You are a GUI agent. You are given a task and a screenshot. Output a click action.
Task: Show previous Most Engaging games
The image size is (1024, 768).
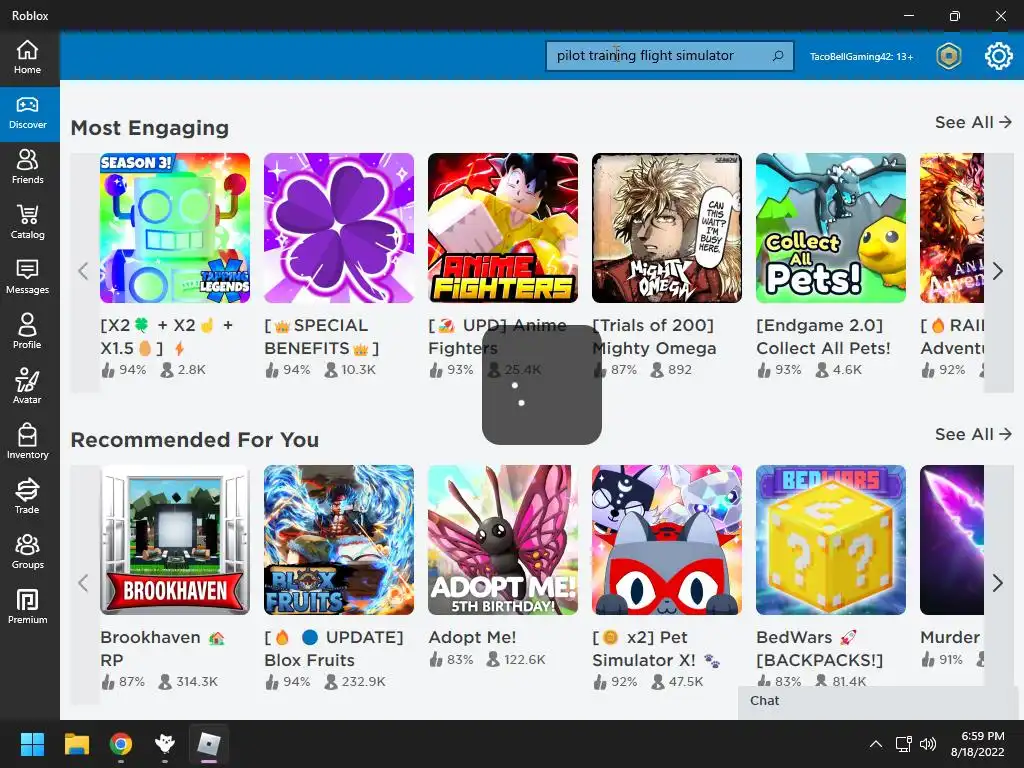(84, 271)
